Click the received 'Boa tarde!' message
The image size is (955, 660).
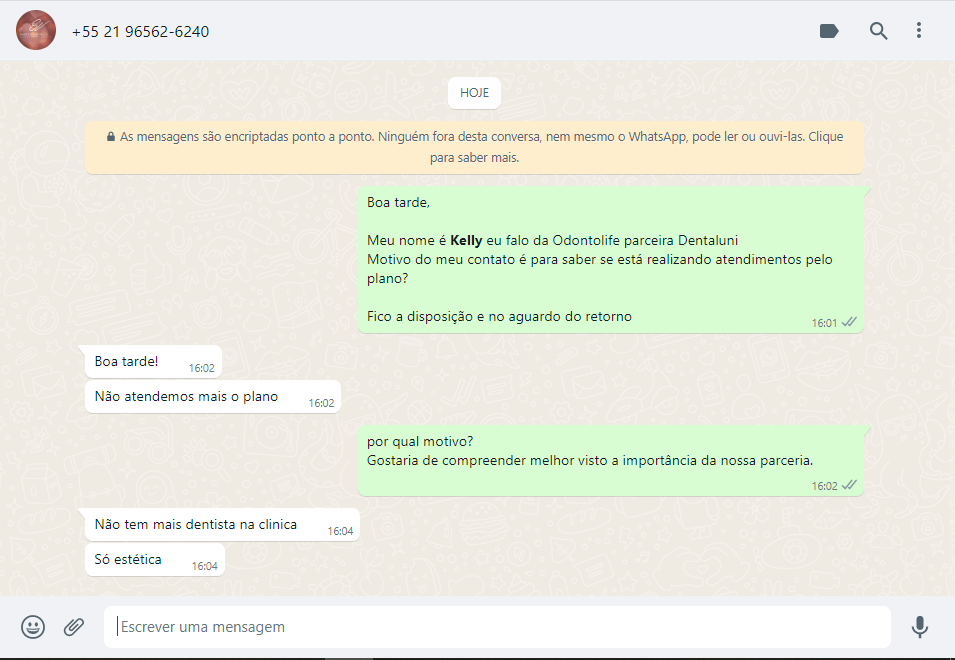tap(127, 361)
